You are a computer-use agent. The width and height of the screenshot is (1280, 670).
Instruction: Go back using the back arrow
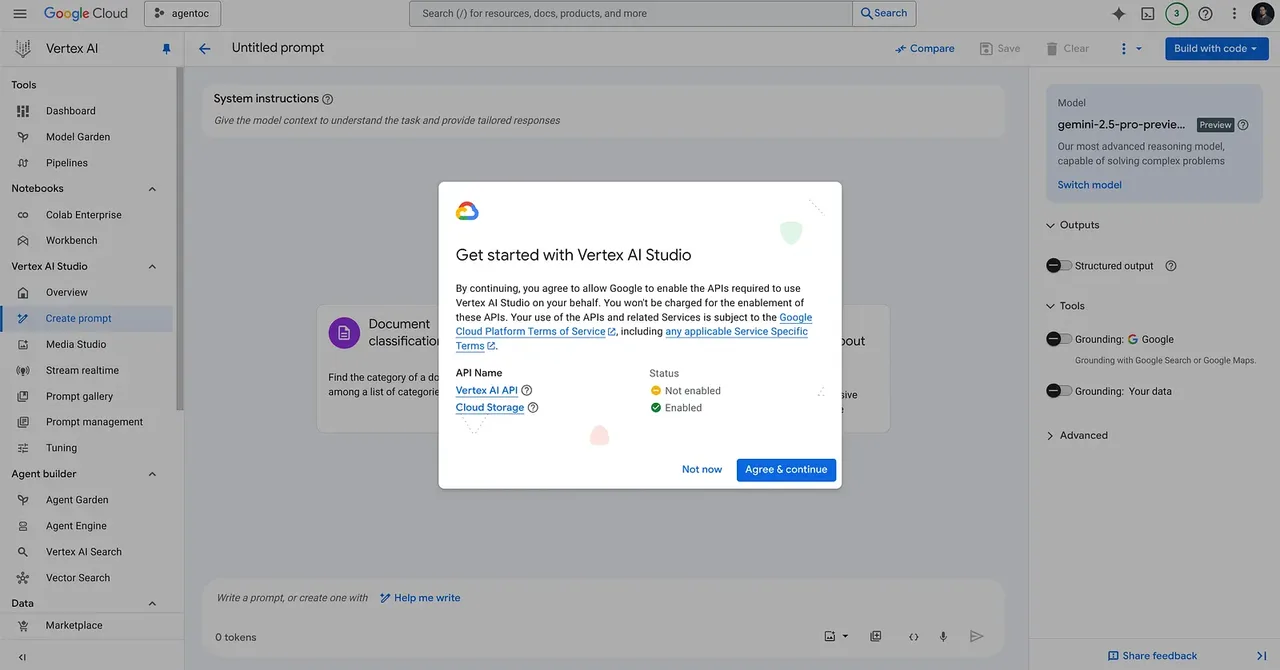point(205,48)
